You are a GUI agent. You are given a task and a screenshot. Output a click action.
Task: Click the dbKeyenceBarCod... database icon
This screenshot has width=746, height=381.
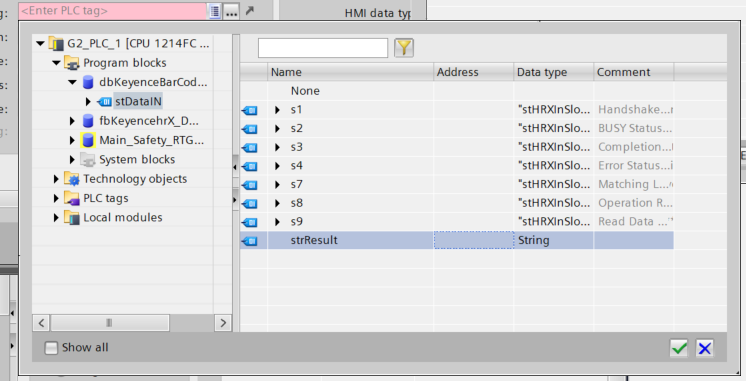pos(88,82)
